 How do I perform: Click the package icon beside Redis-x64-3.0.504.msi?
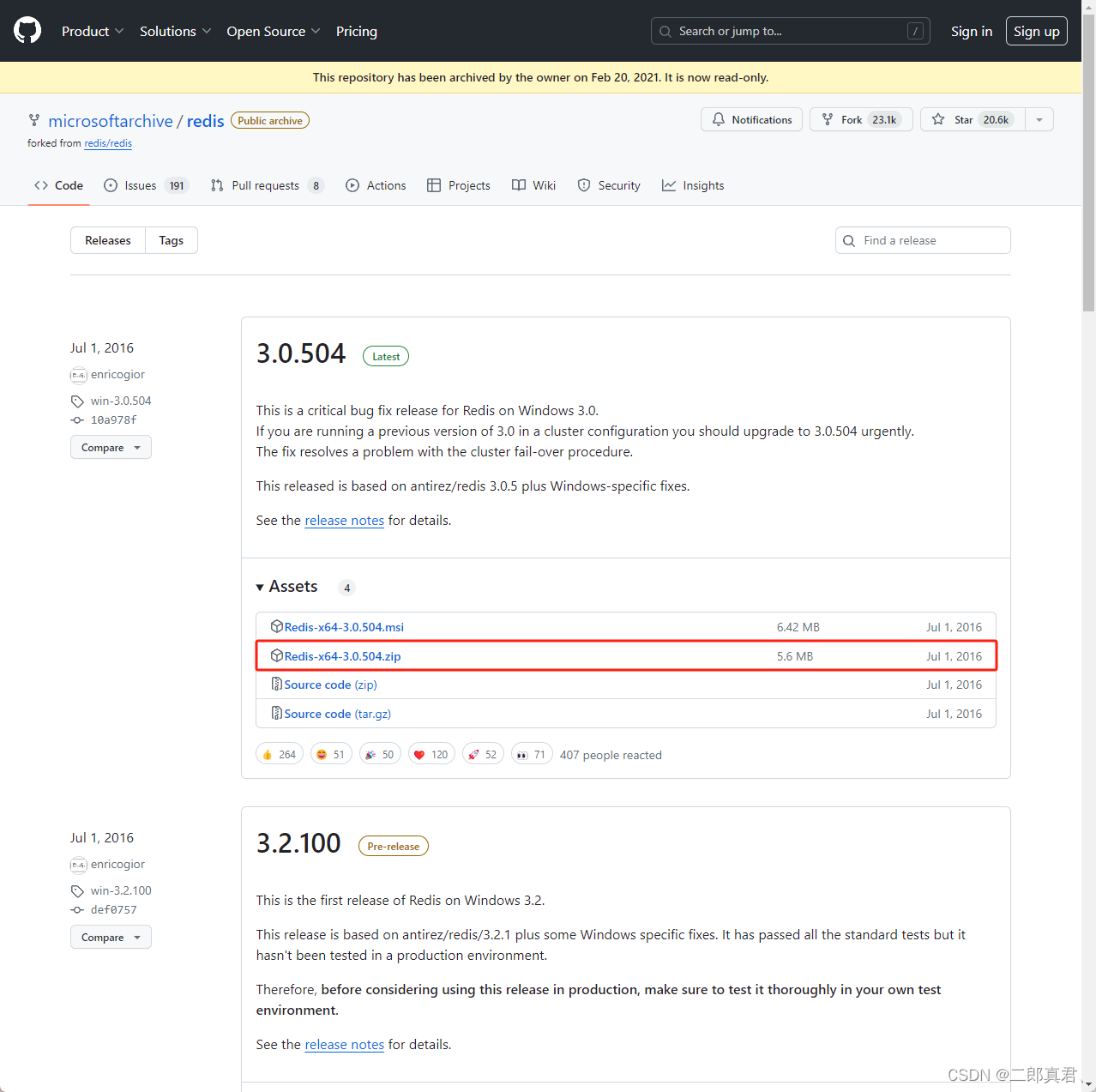point(277,626)
